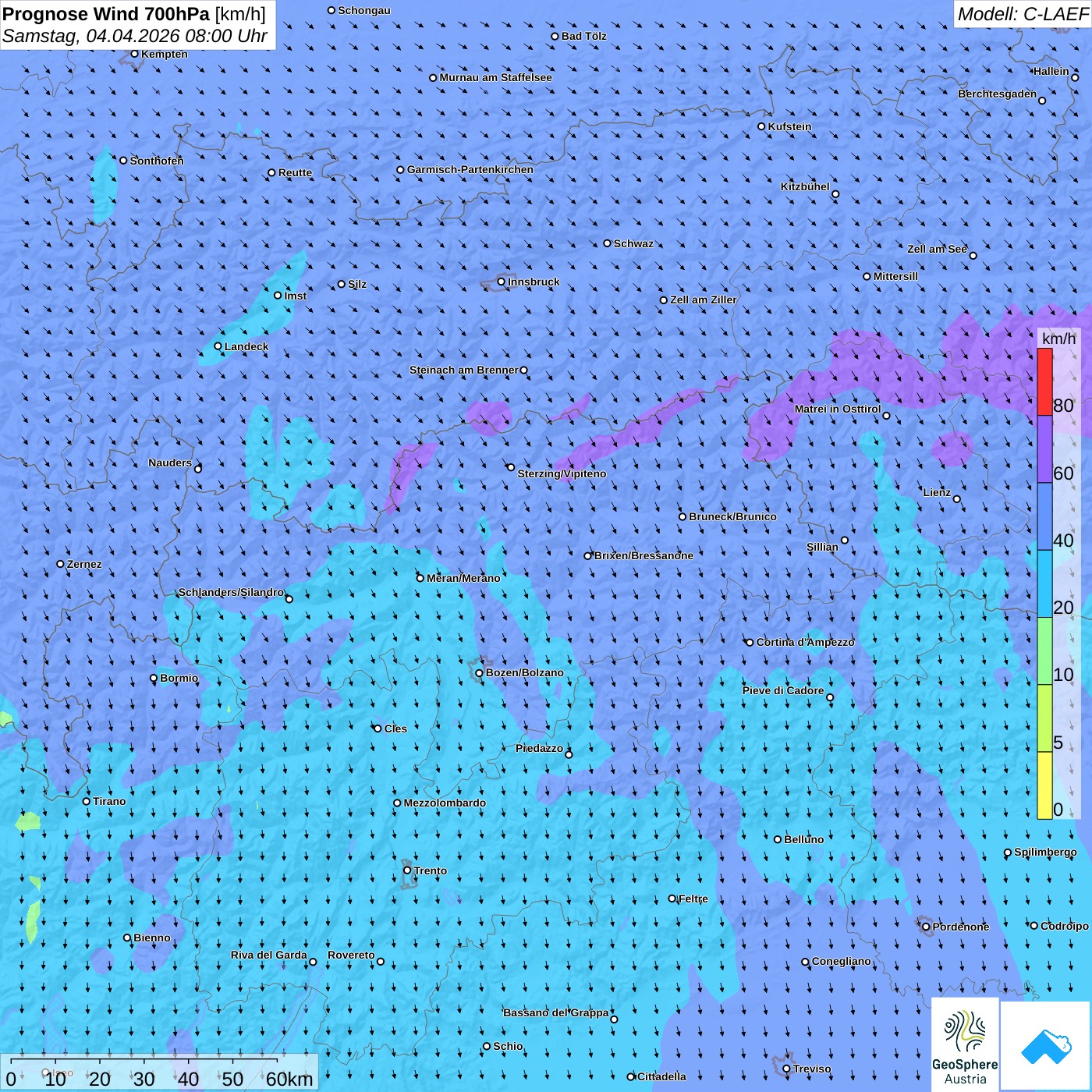The width and height of the screenshot is (1092, 1092).
Task: Click the Landeck location dot
Action: tap(218, 346)
